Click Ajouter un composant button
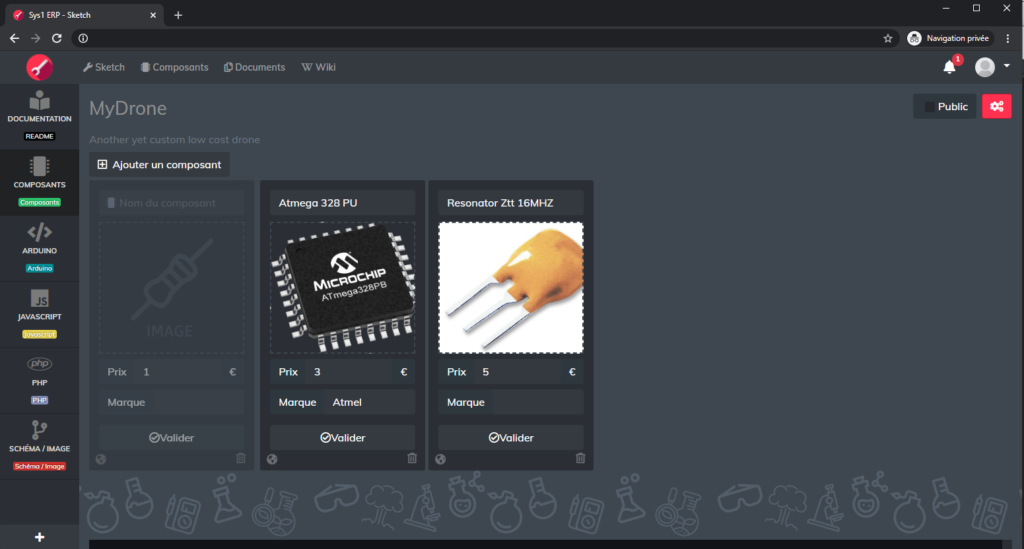This screenshot has height=549, width=1024. coord(159,164)
